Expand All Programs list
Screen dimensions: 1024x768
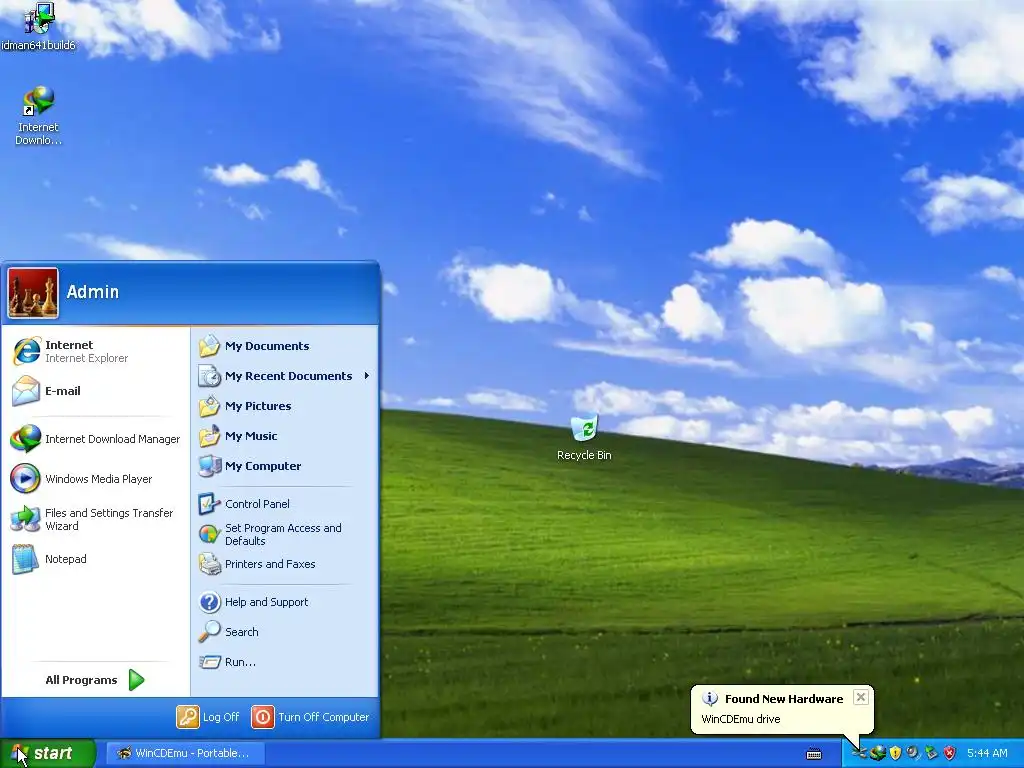coord(95,680)
